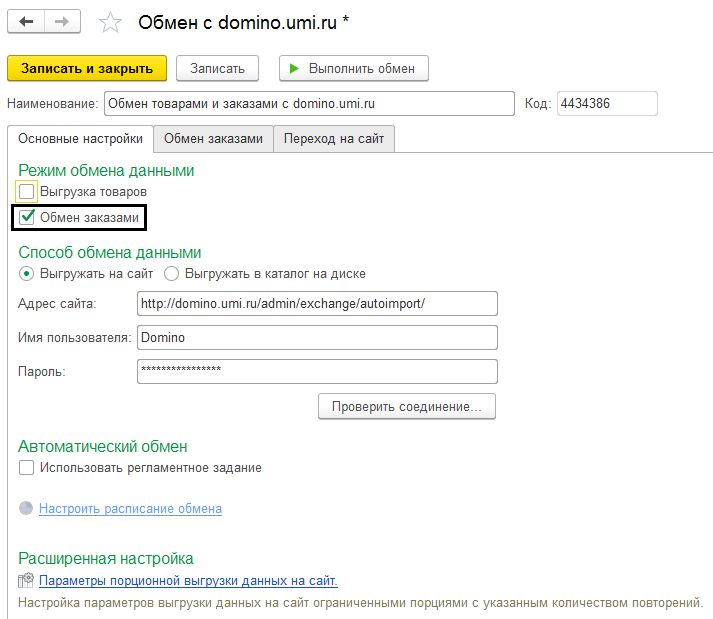Open Настроить расписание обмена link
Image resolution: width=713 pixels, height=619 pixels.
130,509
